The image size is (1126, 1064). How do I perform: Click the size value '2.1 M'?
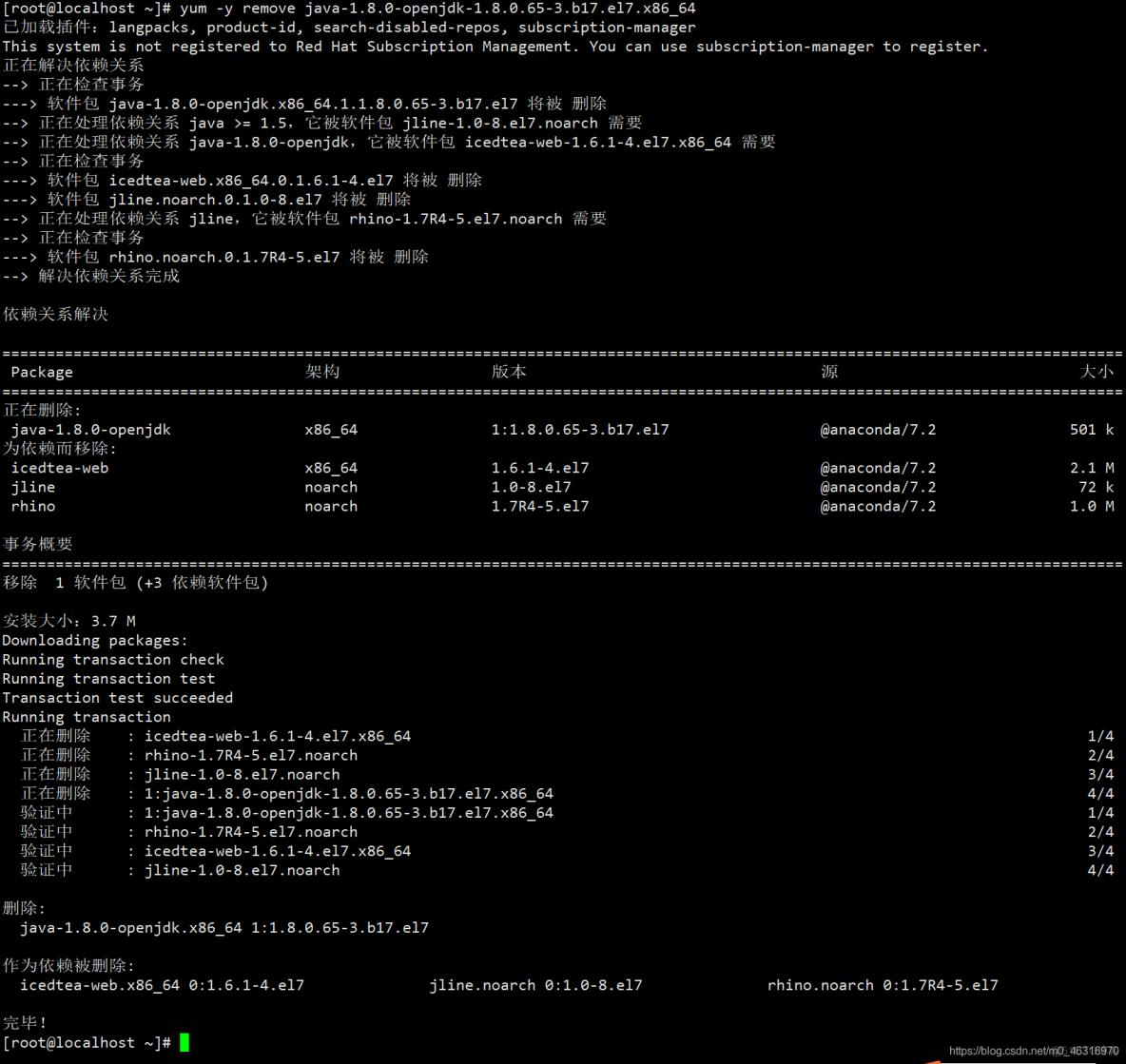click(1092, 468)
